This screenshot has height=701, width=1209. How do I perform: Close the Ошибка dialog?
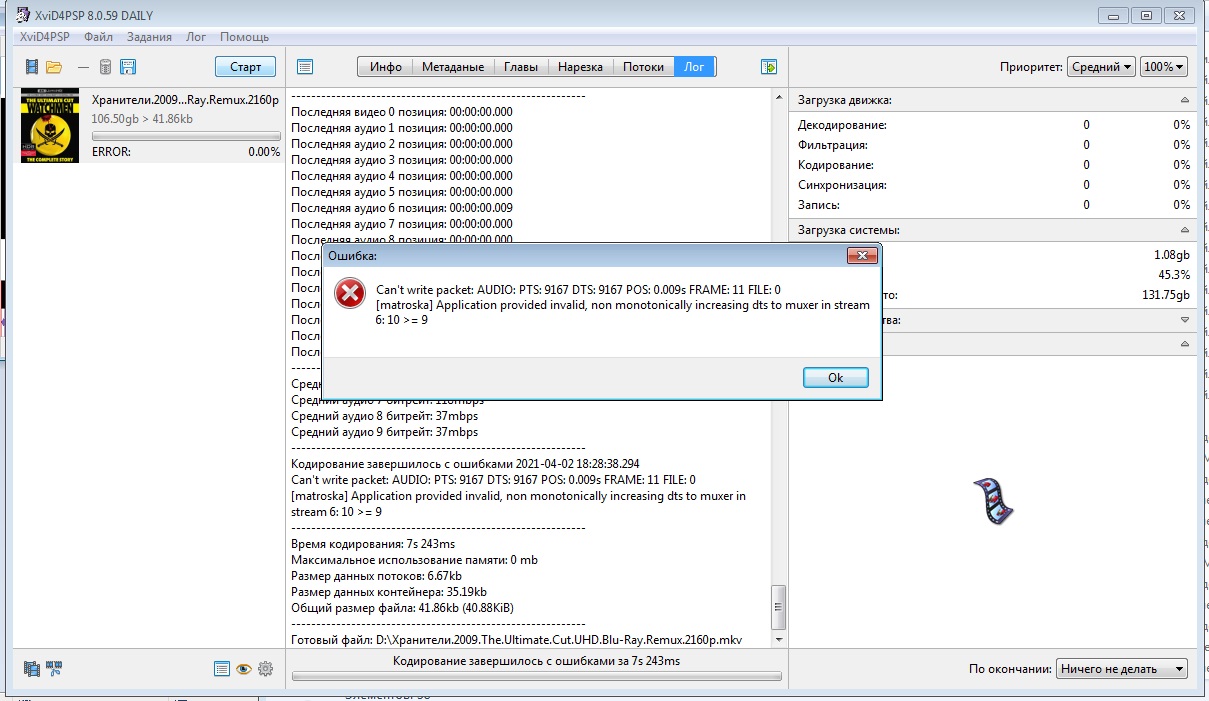[861, 257]
